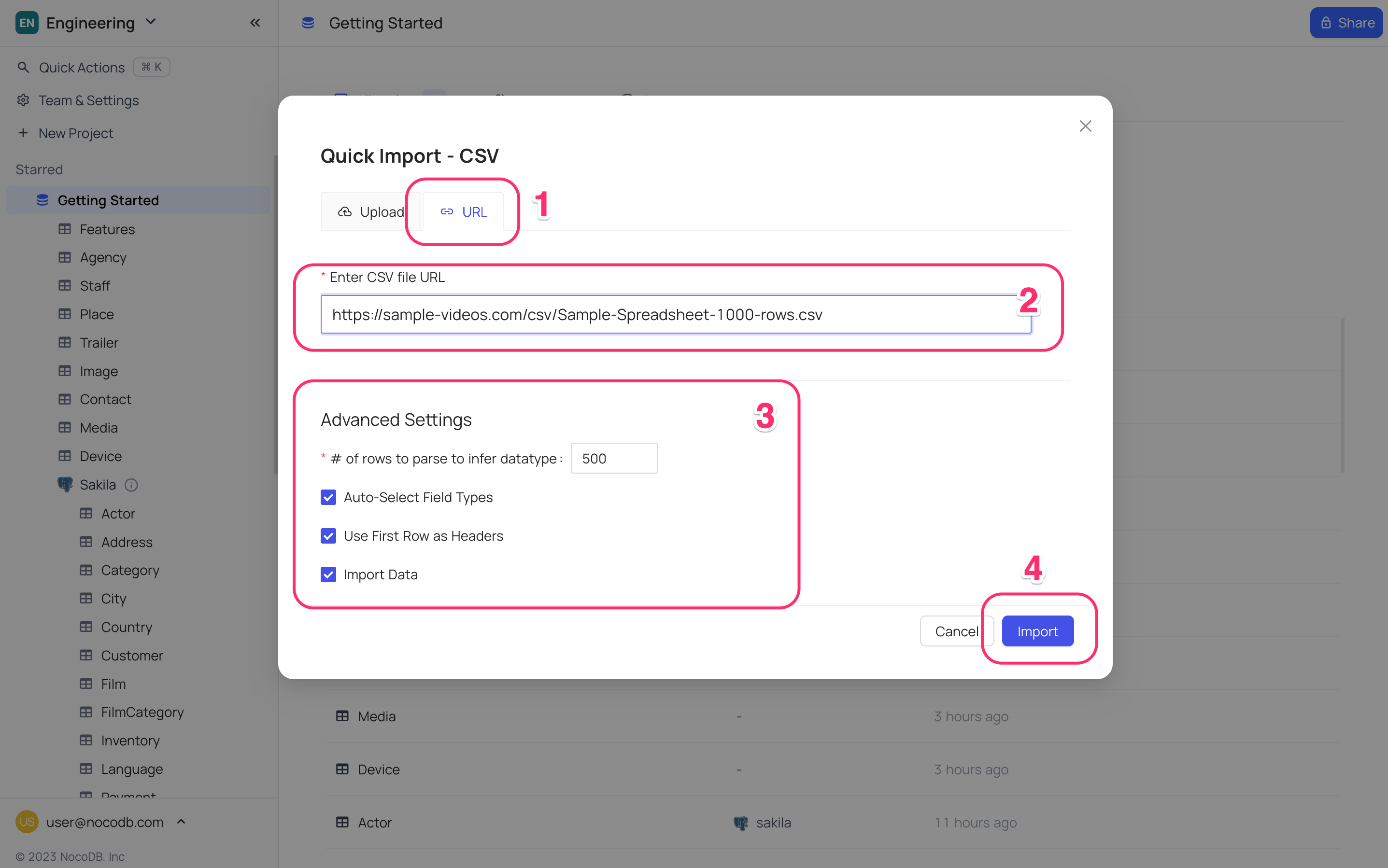The image size is (1388, 868).
Task: Disable the Import Data checkbox
Action: [x=328, y=574]
